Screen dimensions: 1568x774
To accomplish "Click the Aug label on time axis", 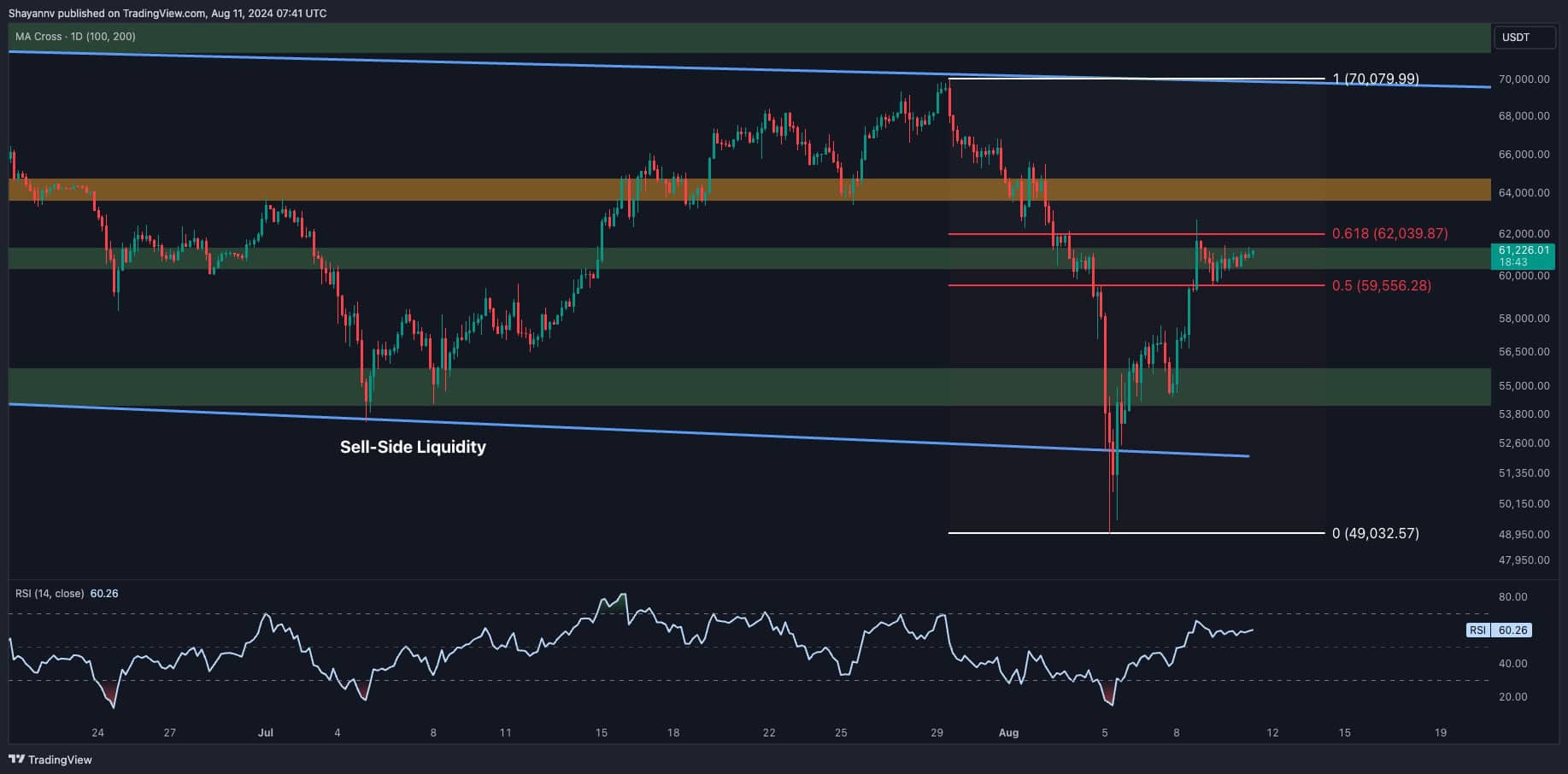I will coord(1008,732).
